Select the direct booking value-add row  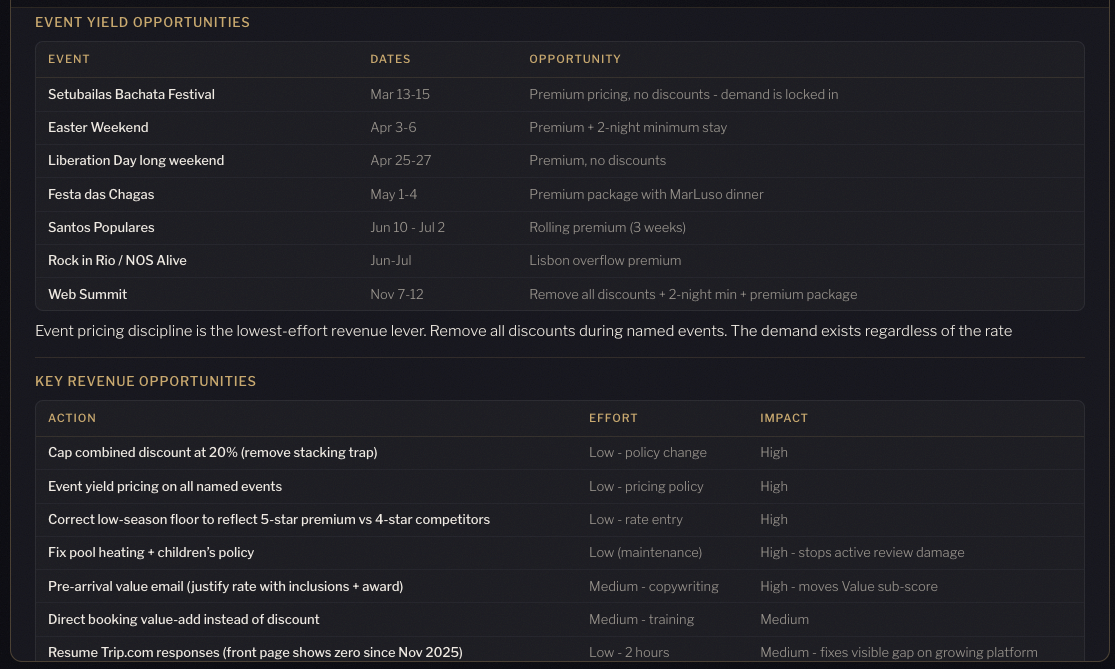pyautogui.click(x=184, y=619)
